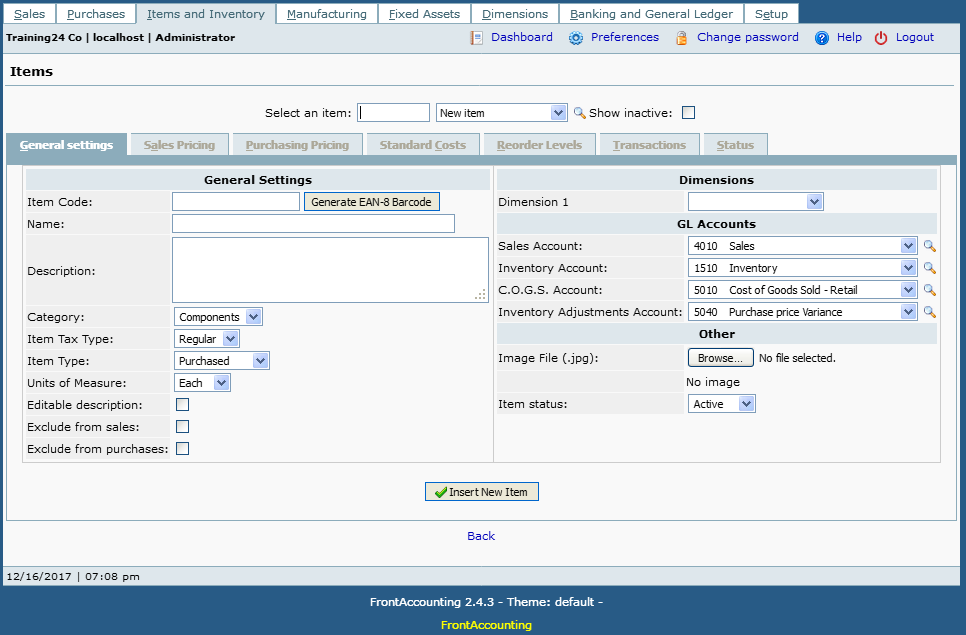Viewport: 966px width, 635px height.
Task: Click search icon beside C.O.G.S. Account
Action: point(930,290)
